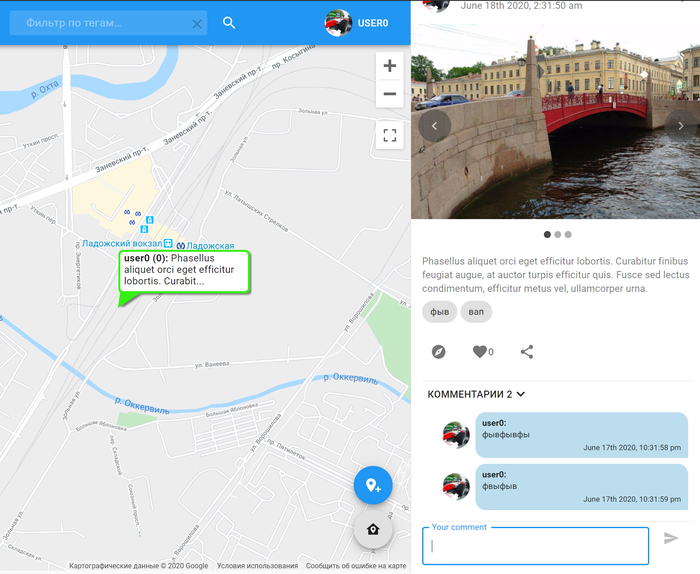
Task: Click the 'фыв' tag chip
Action: coord(439,312)
